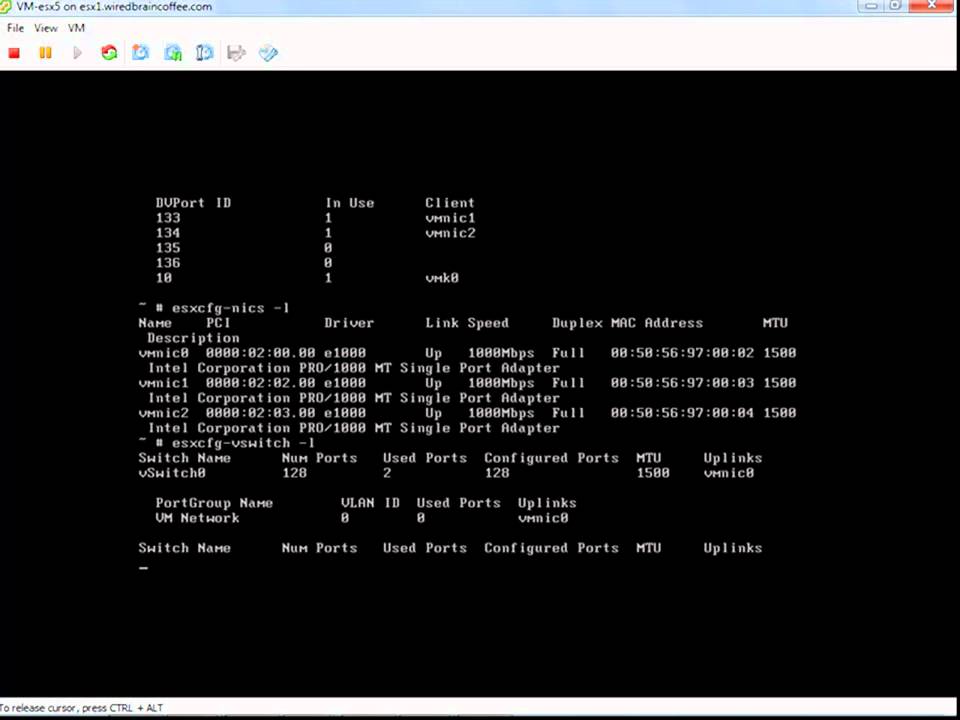960x720 pixels.
Task: Click MAC address 00:50:56:97:00:03
Action: click(682, 383)
